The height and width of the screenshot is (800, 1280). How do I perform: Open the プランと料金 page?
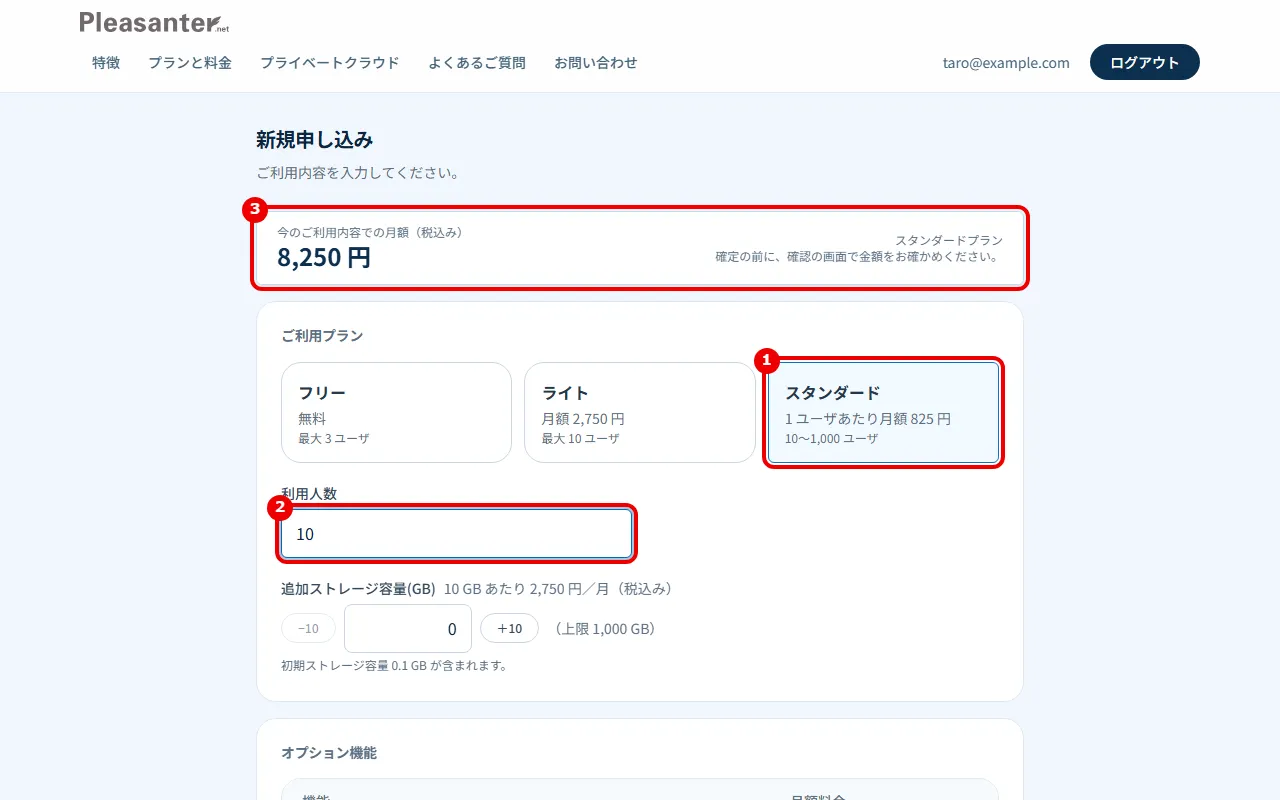tap(190, 62)
